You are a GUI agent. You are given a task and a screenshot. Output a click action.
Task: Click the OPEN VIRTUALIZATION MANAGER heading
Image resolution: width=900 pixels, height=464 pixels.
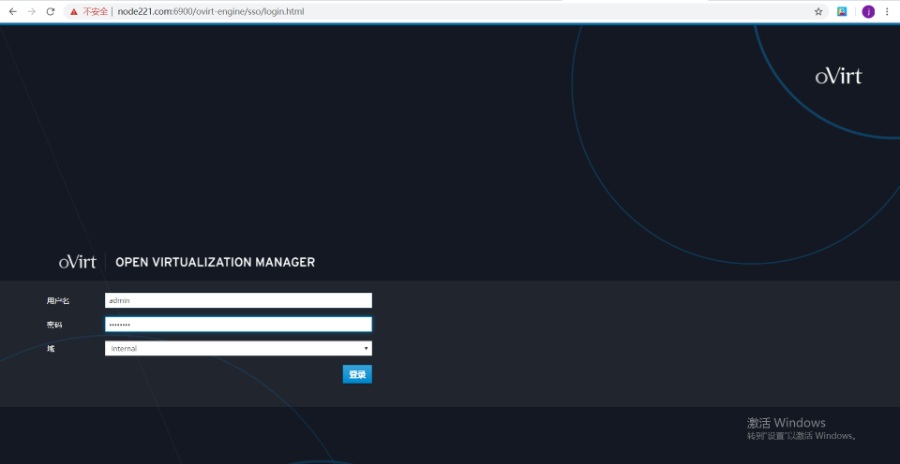[x=215, y=262]
